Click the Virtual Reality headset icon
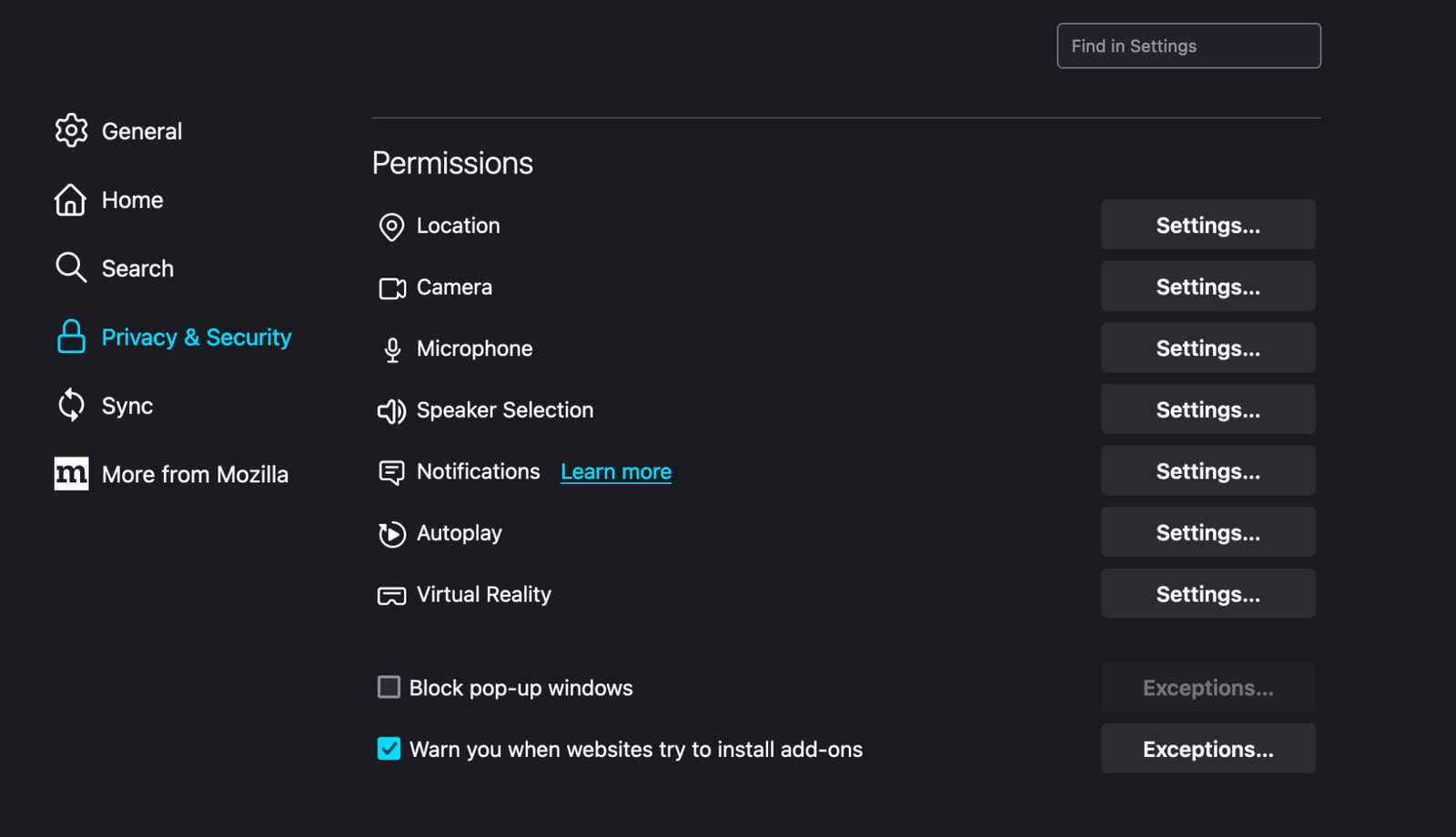The height and width of the screenshot is (837, 1456). 391,596
